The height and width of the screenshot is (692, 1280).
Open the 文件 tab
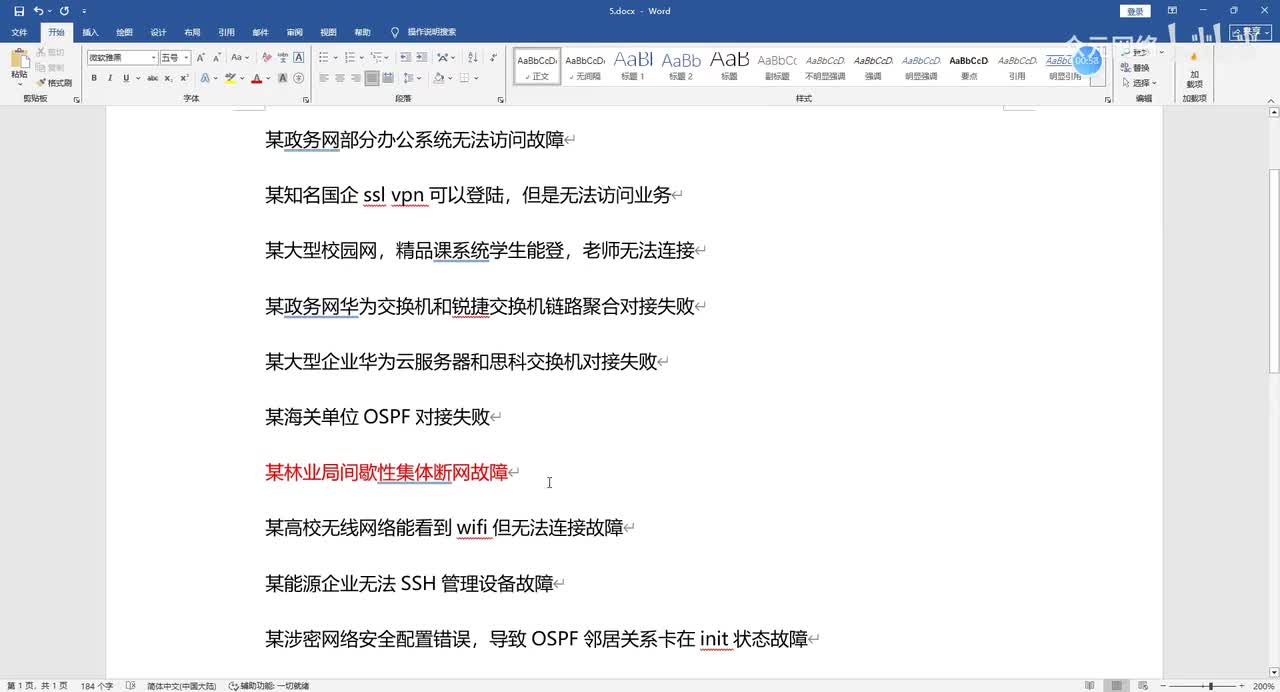pos(19,32)
